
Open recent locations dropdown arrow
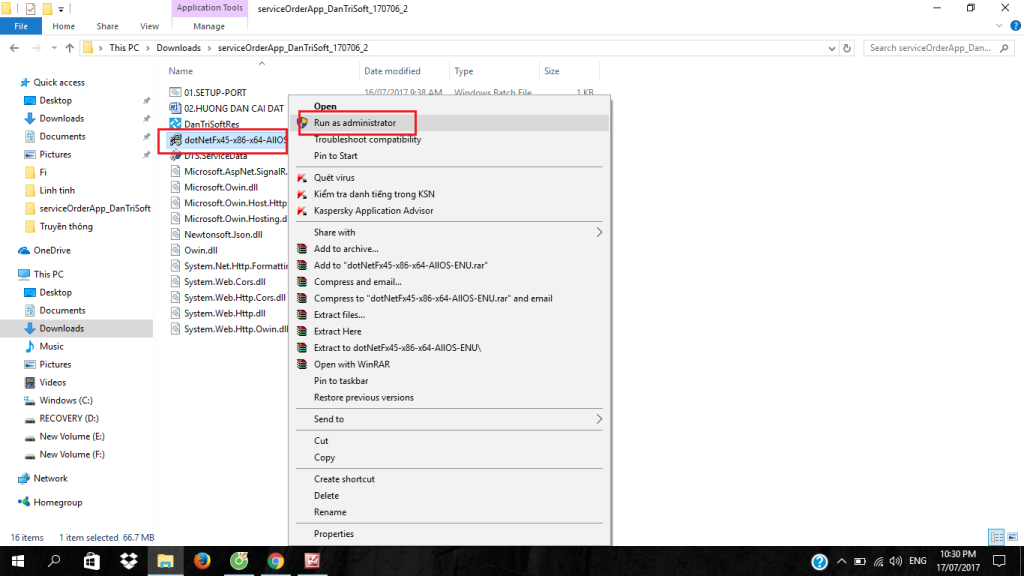tap(54, 48)
